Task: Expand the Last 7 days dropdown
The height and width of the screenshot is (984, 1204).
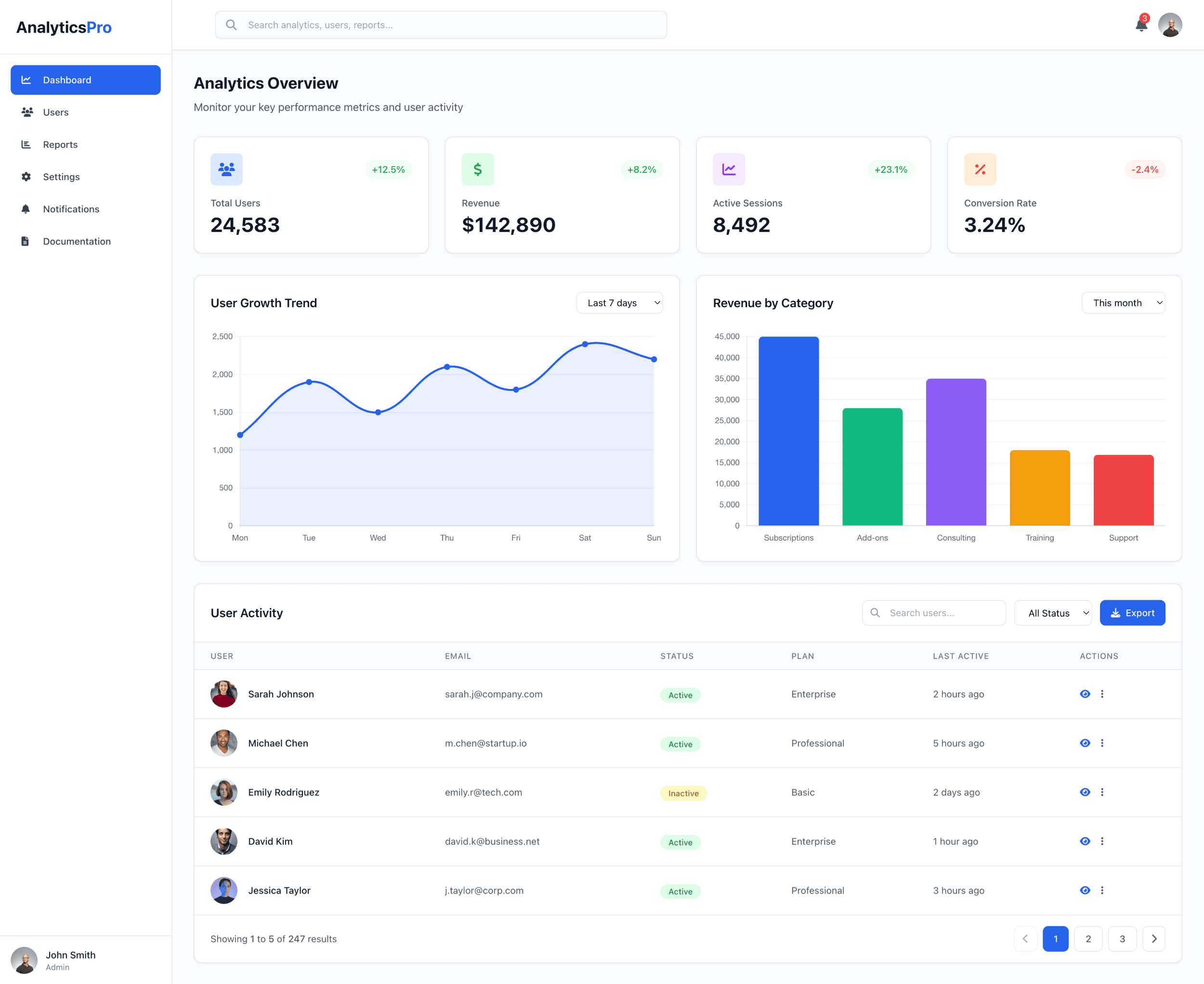Action: click(x=619, y=303)
